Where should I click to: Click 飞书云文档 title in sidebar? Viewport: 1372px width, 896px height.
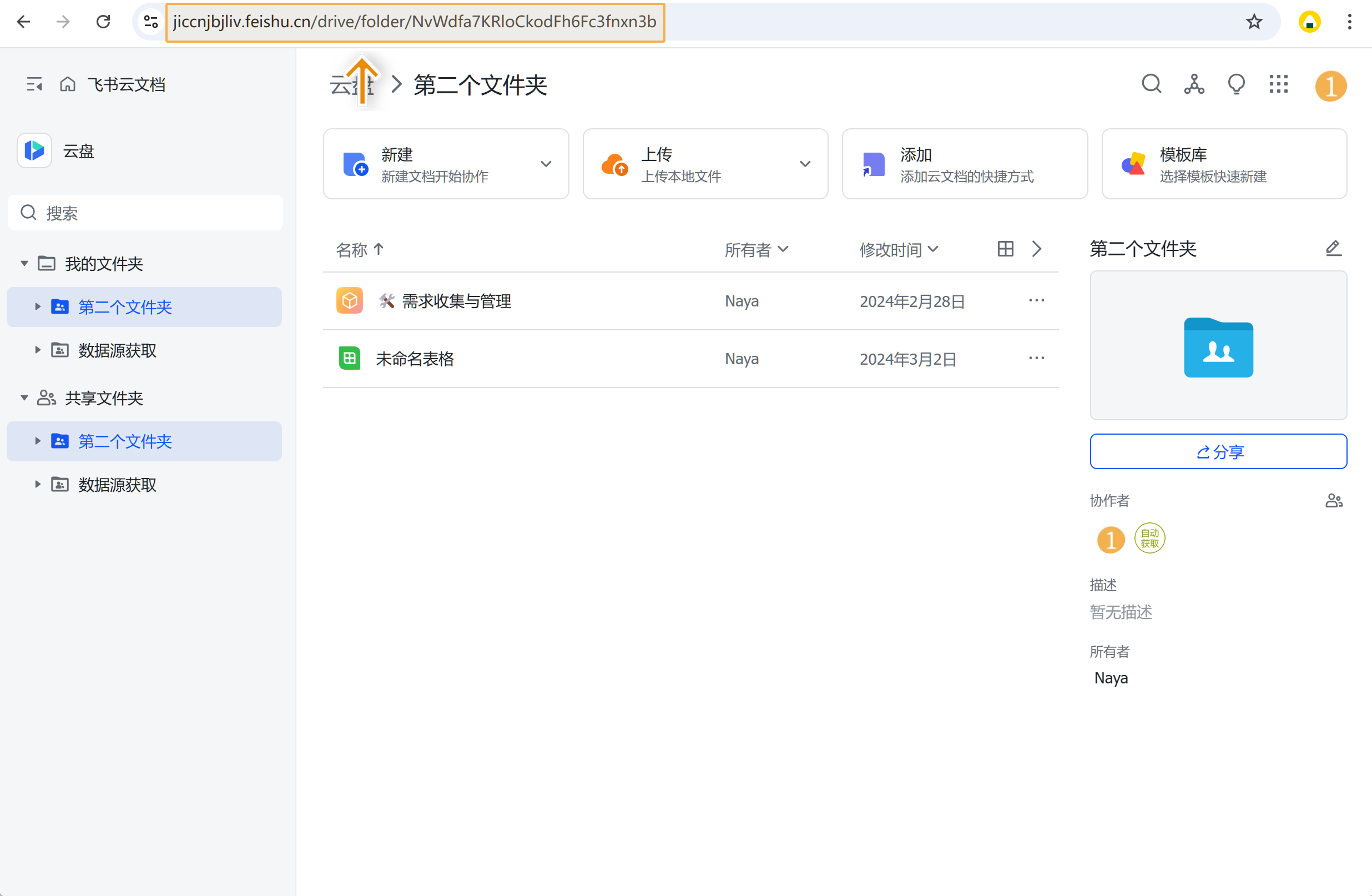(x=126, y=85)
